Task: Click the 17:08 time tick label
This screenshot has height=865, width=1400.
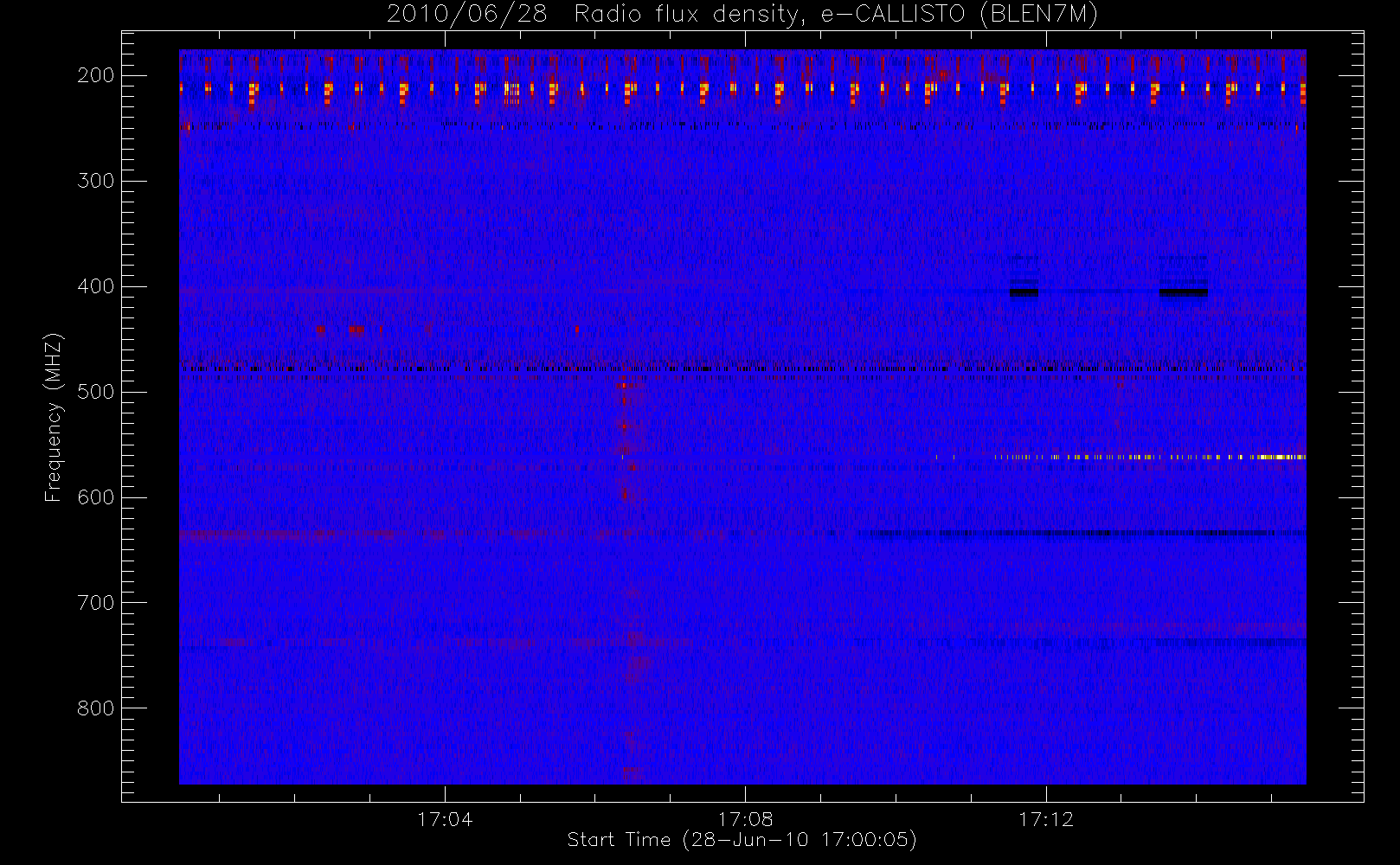Action: pos(745,819)
